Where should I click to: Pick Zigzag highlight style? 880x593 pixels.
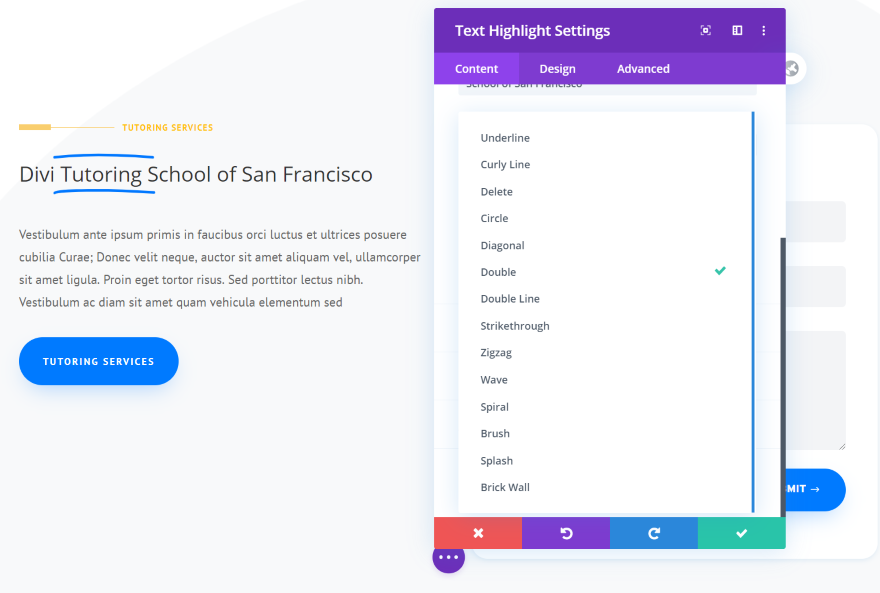tap(494, 353)
